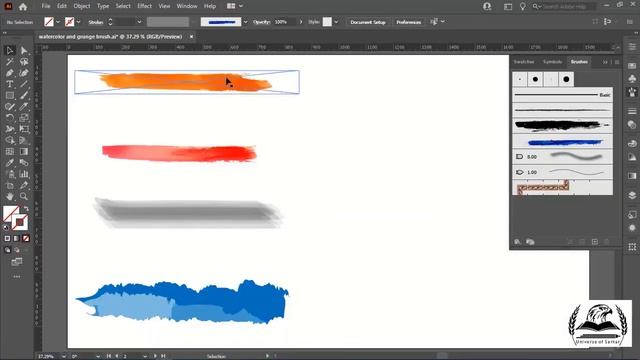This screenshot has width=640, height=360.
Task: Choose the Artboard tool
Action: [10, 185]
